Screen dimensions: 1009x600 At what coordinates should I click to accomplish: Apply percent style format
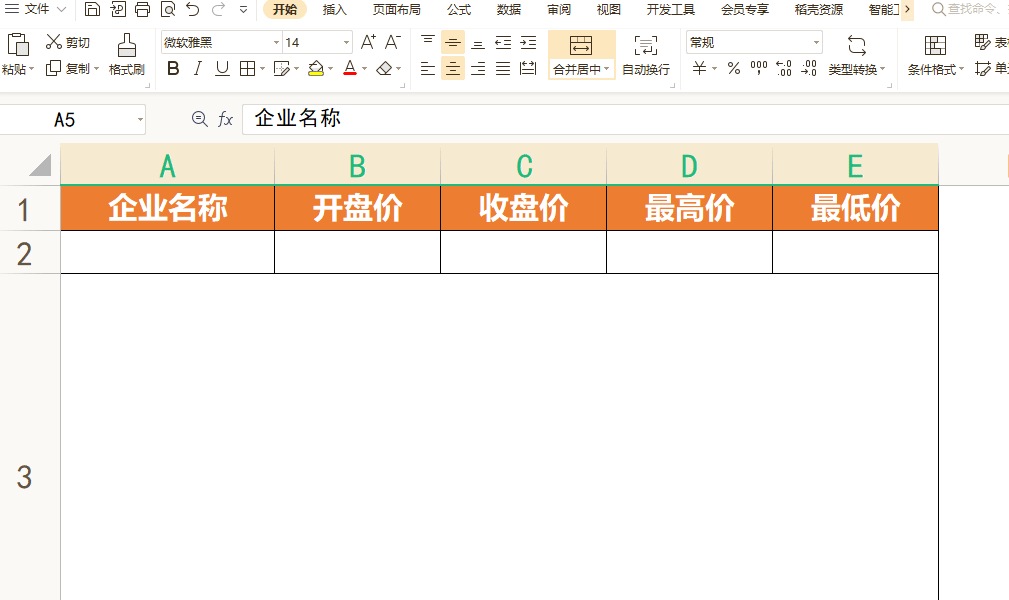734,68
